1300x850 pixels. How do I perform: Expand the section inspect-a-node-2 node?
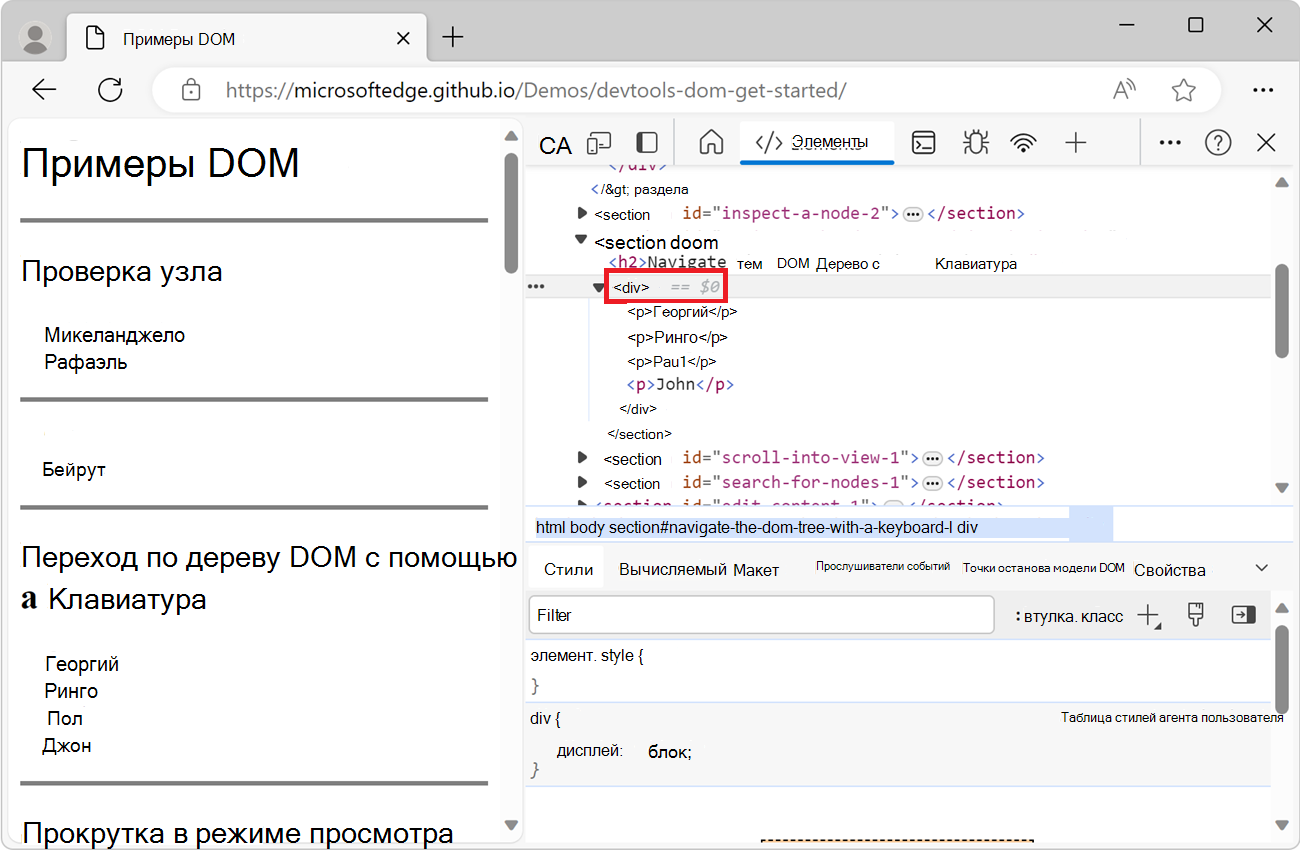pos(582,212)
